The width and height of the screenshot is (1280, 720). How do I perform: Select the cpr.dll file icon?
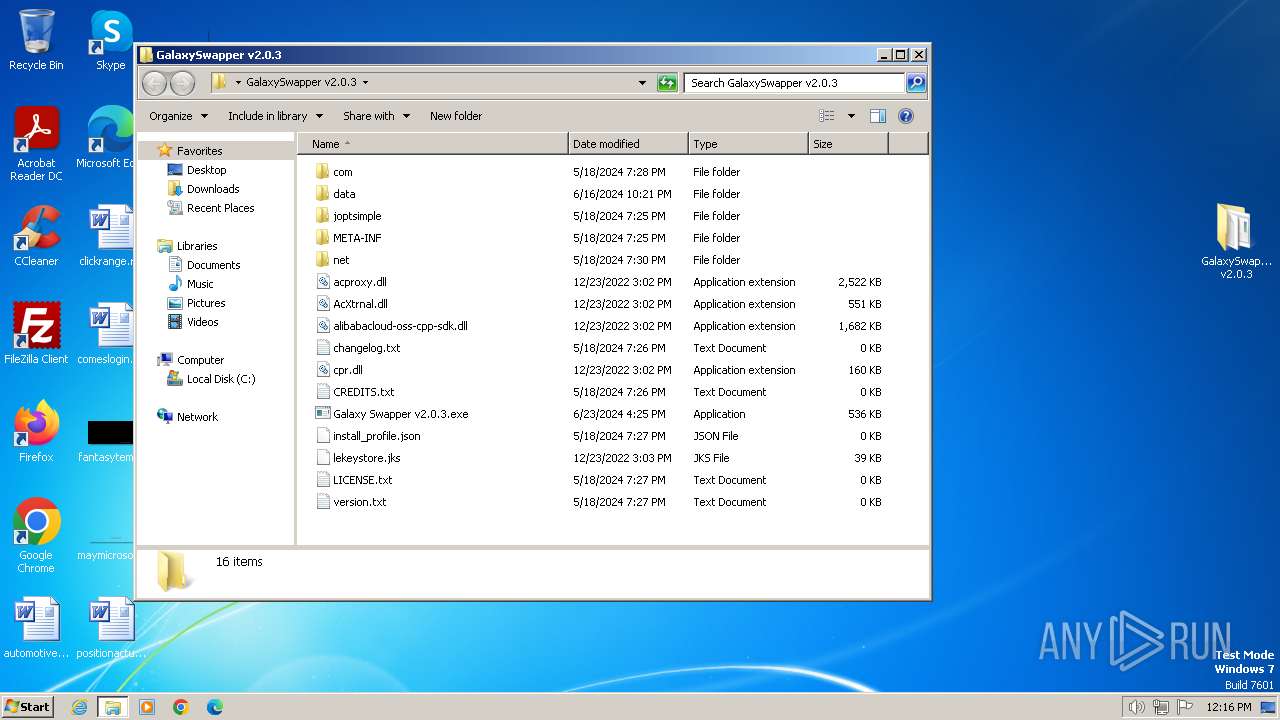322,370
